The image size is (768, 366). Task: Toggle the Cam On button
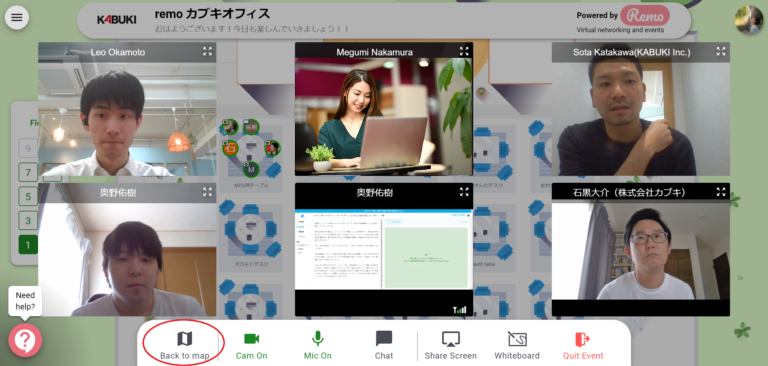tap(251, 346)
